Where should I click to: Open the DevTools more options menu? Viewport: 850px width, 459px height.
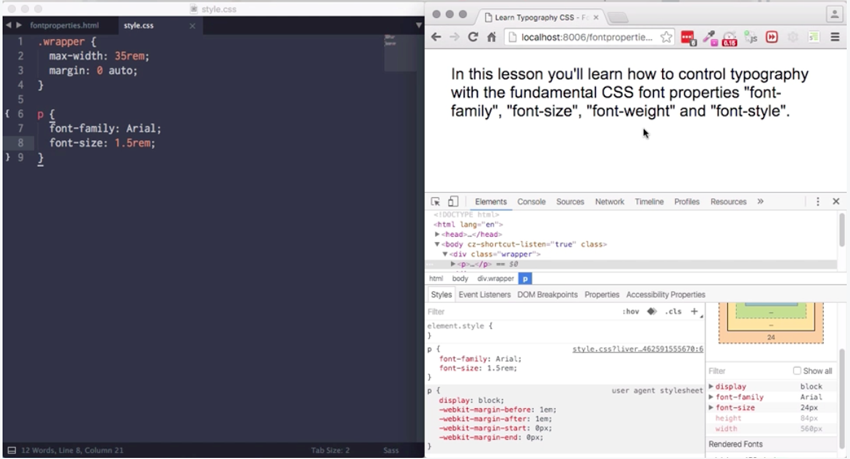pos(817,202)
